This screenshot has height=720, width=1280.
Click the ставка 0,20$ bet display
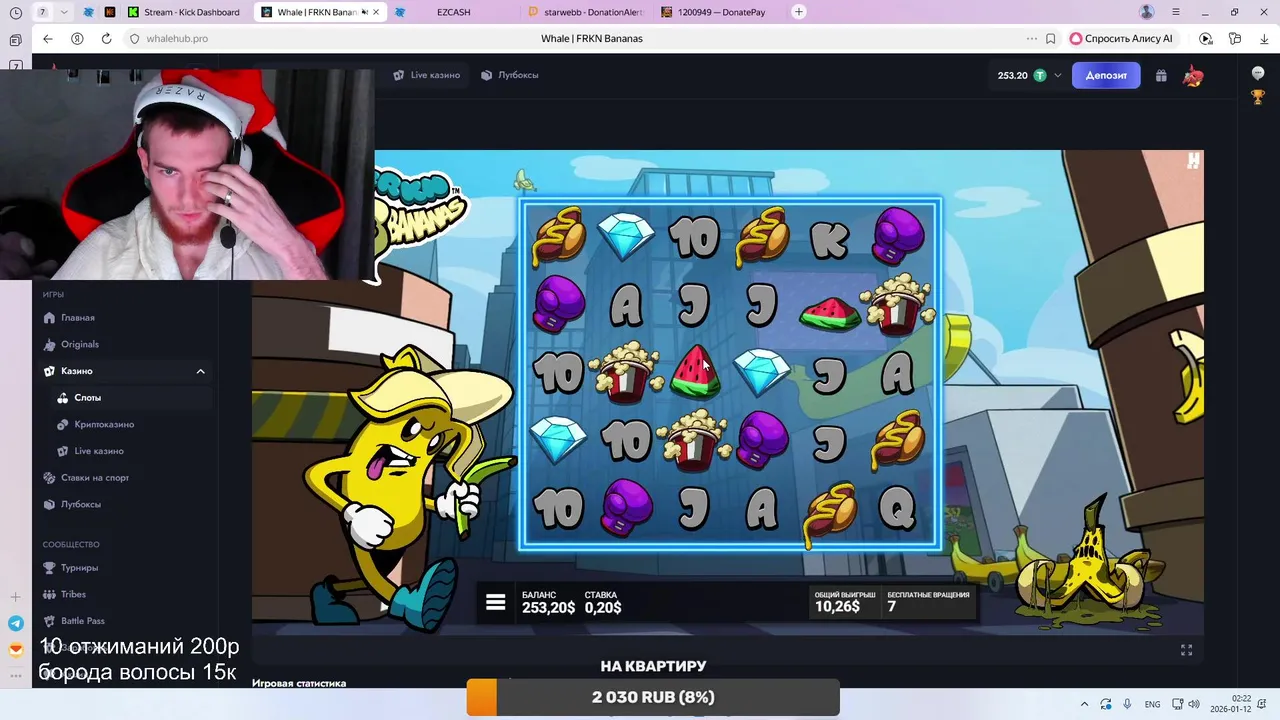pos(603,602)
